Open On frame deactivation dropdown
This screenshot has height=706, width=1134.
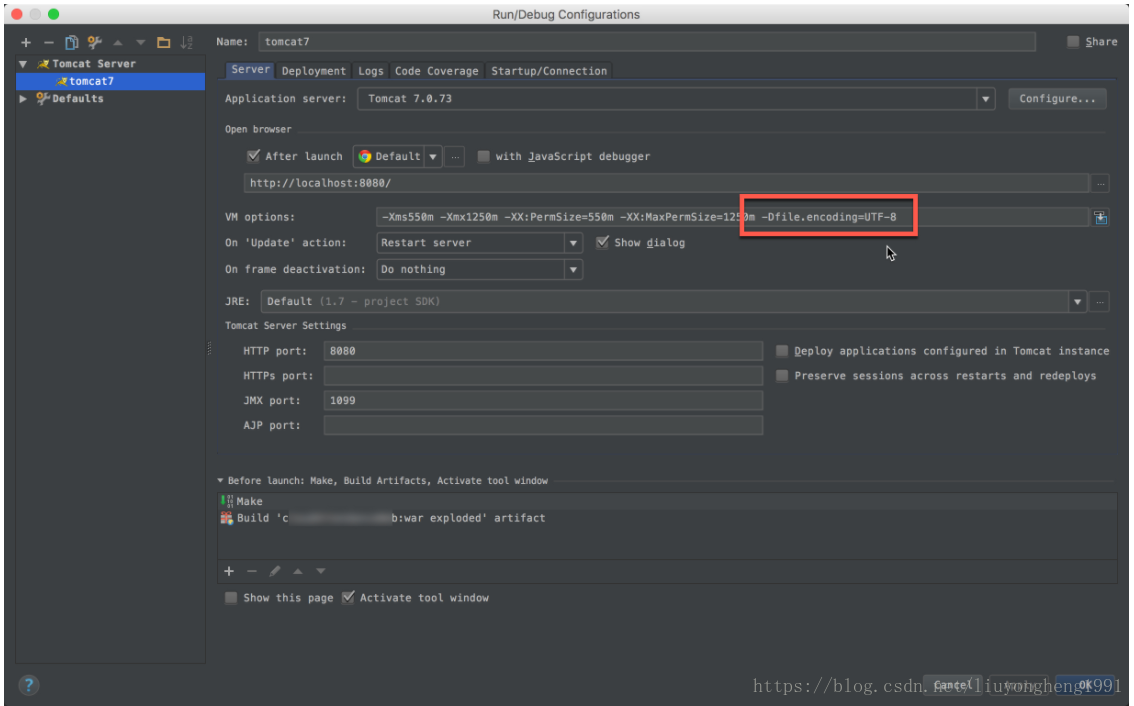(x=479, y=269)
